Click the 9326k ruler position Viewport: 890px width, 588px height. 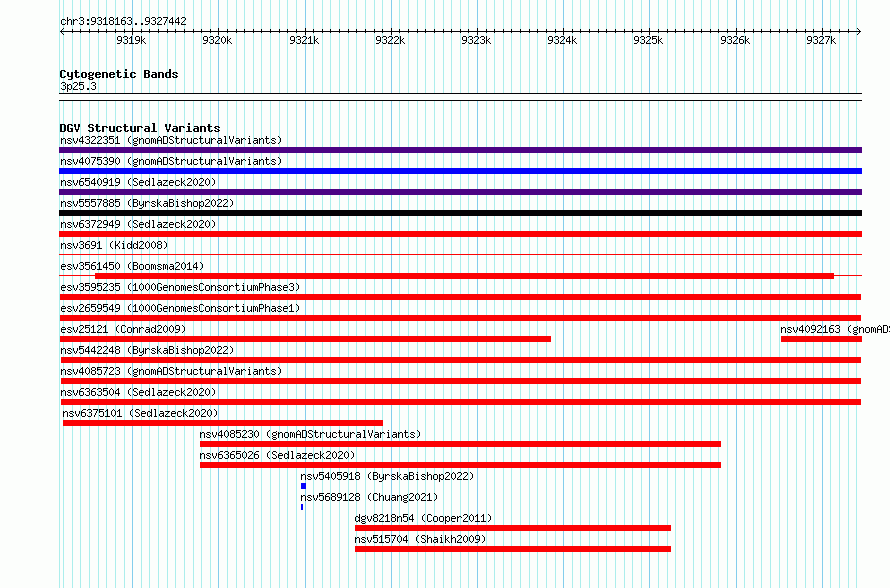pos(735,40)
